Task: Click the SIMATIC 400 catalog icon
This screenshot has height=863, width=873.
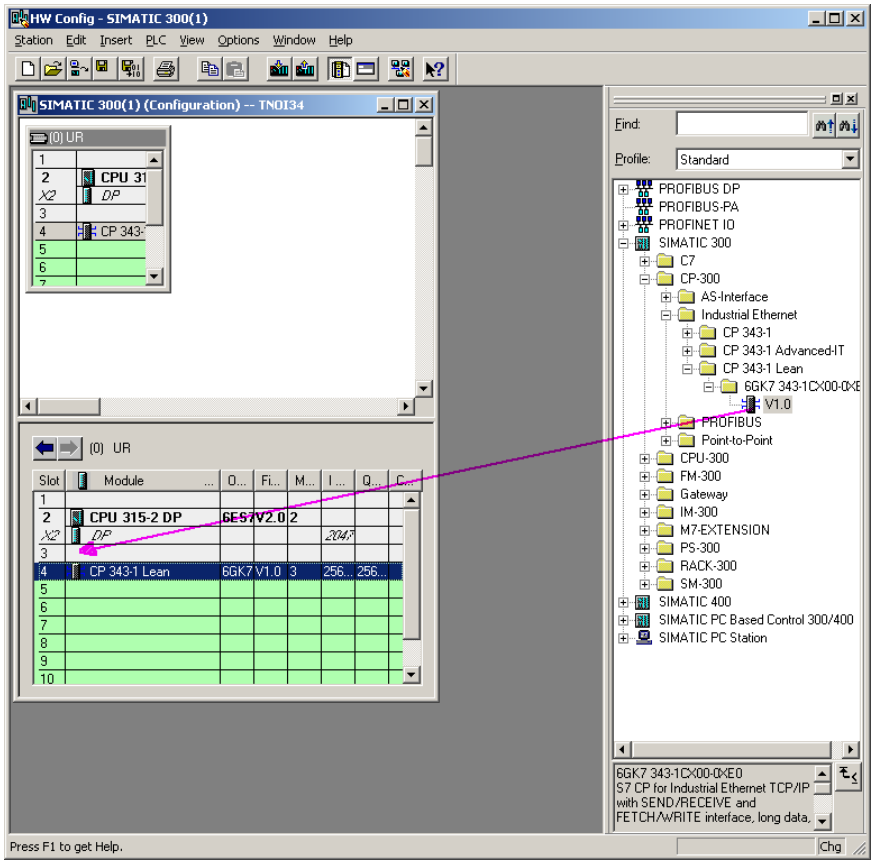Action: 643,602
